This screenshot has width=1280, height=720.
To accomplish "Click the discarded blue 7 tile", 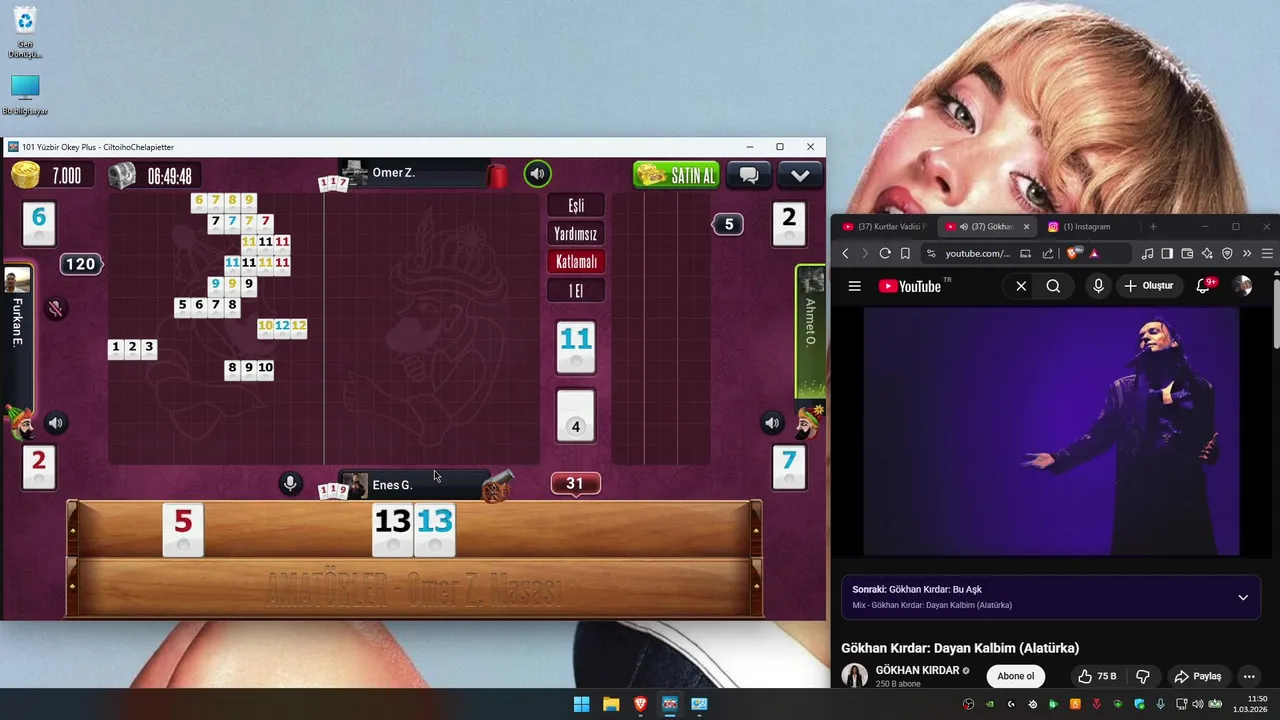I will tap(789, 466).
